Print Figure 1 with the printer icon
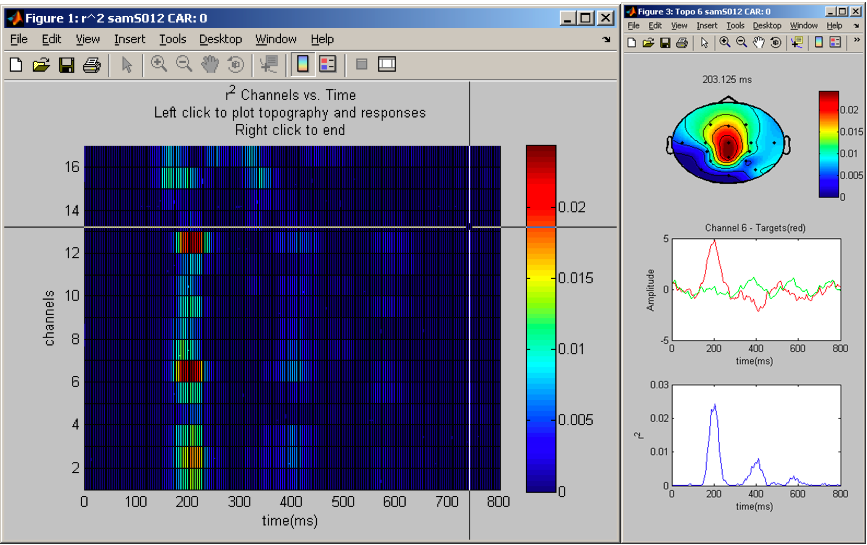Viewport: 867px width, 545px height. (x=92, y=65)
